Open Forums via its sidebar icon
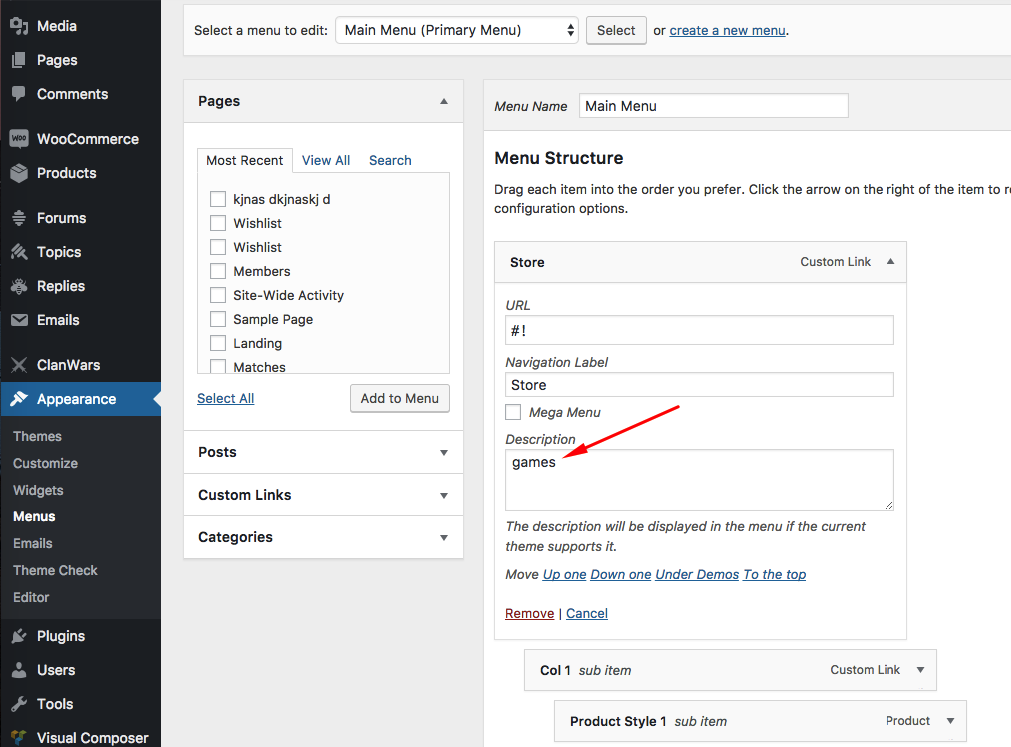The height and width of the screenshot is (747, 1011). (19, 218)
